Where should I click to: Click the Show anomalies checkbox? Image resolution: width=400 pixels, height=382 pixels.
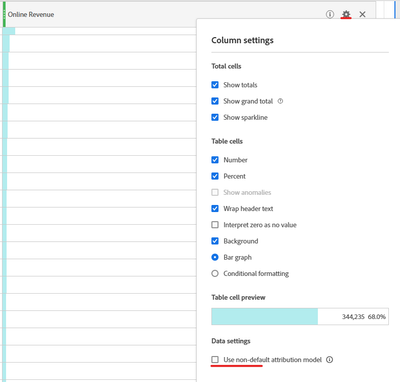point(215,192)
